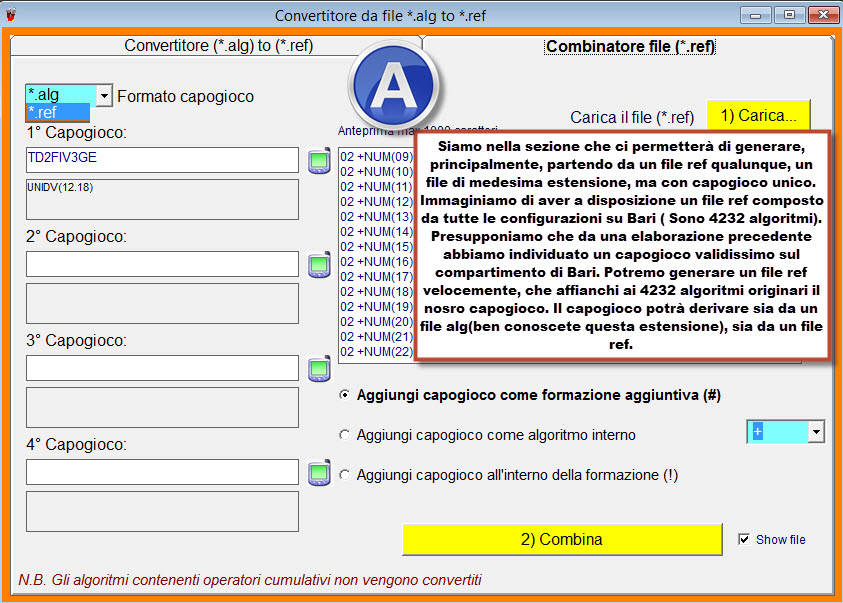Select 'Aggiungi capogioco come algoritmo interno' option

(x=344, y=435)
